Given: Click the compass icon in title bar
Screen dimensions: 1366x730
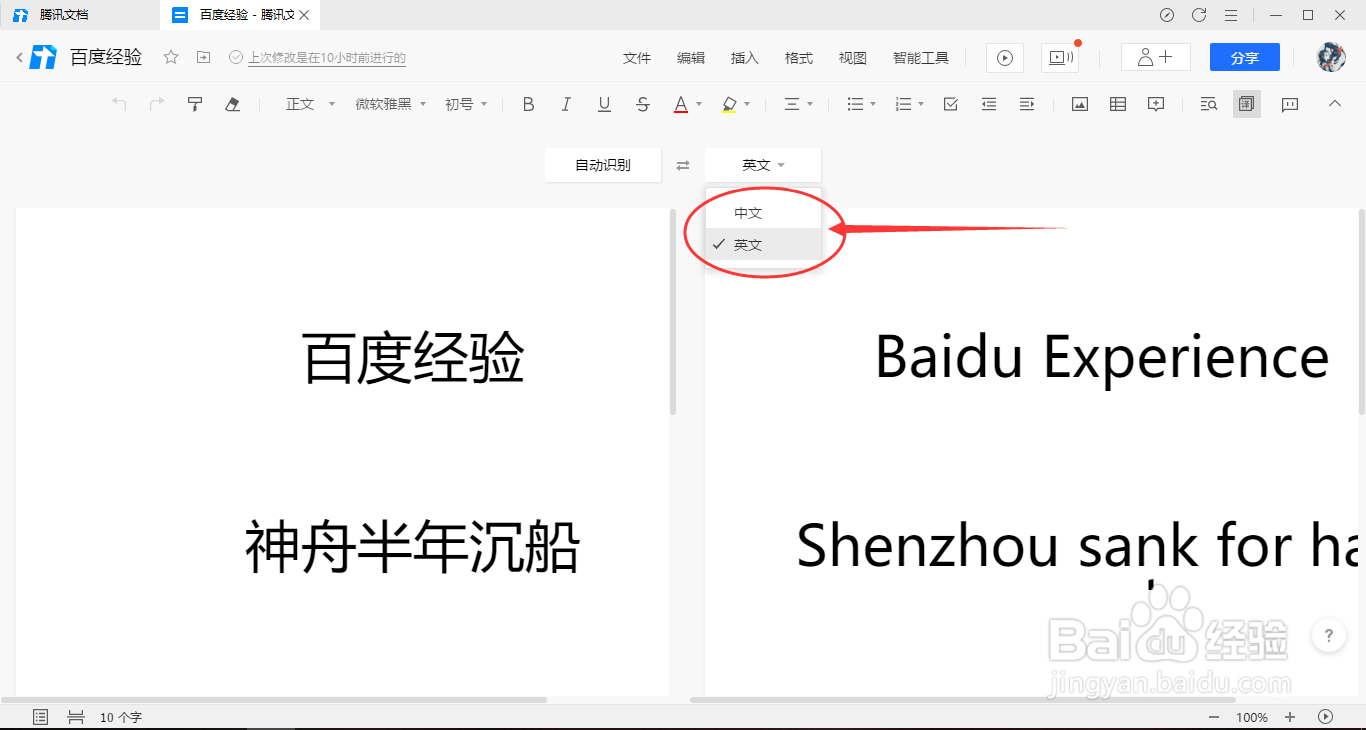Looking at the screenshot, I should pos(1167,15).
